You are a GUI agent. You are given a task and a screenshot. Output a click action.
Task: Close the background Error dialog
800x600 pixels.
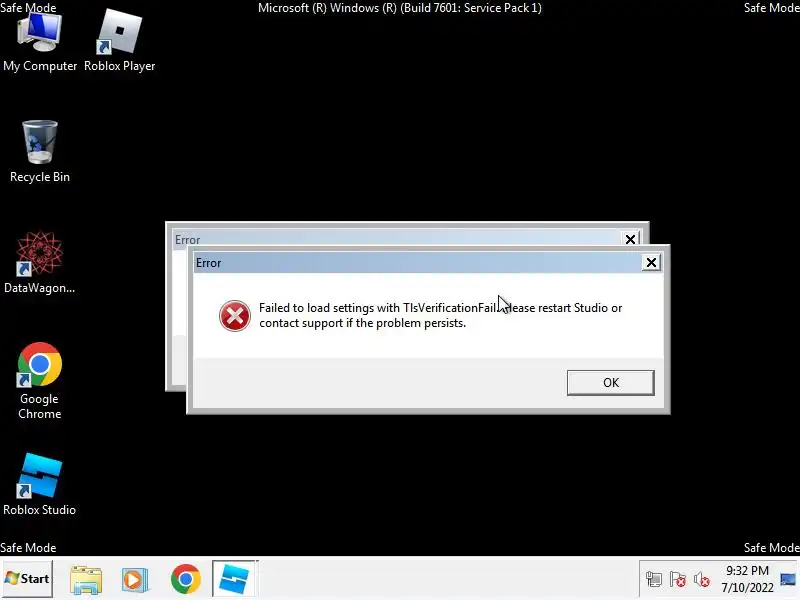[630, 239]
